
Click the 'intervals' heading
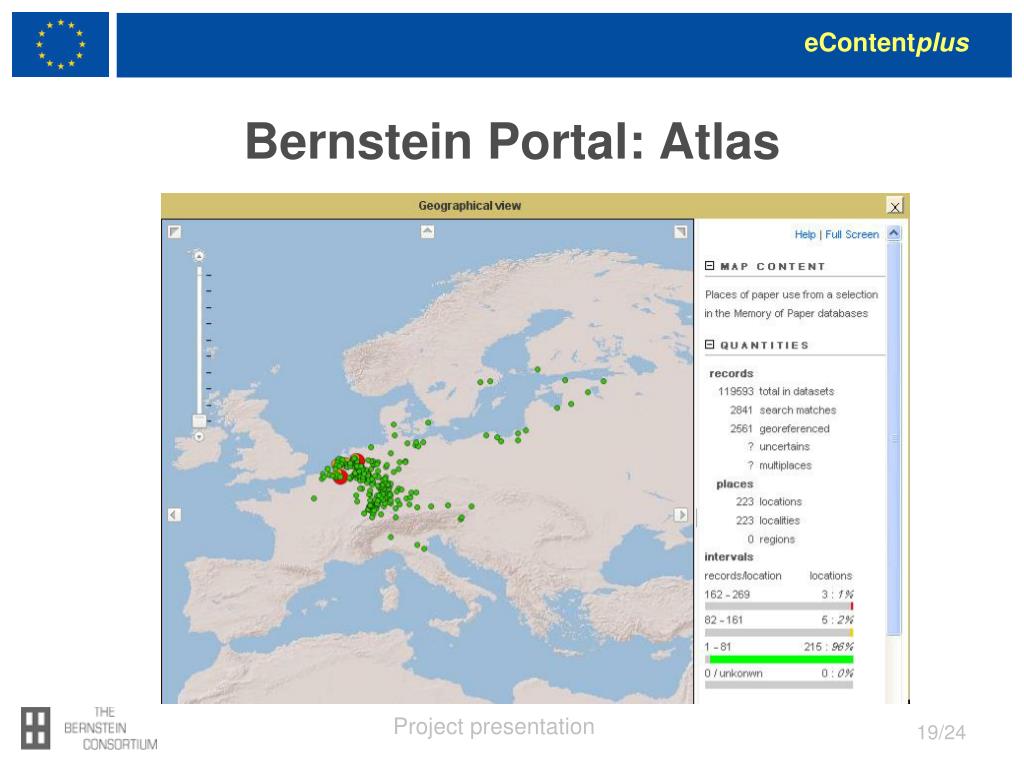click(729, 557)
